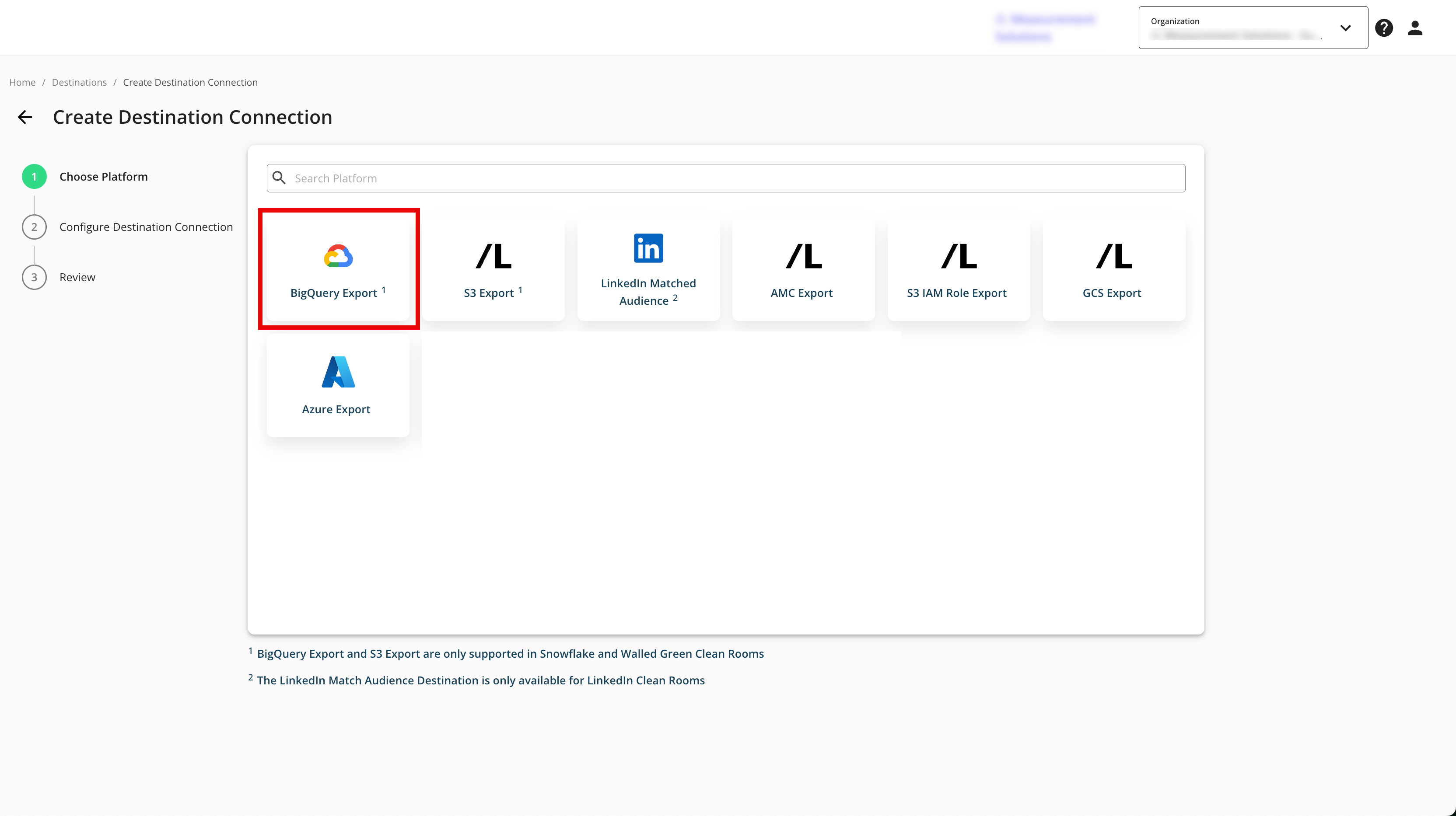
Task: Choose the S3 IAM Role Export logo
Action: click(x=959, y=256)
